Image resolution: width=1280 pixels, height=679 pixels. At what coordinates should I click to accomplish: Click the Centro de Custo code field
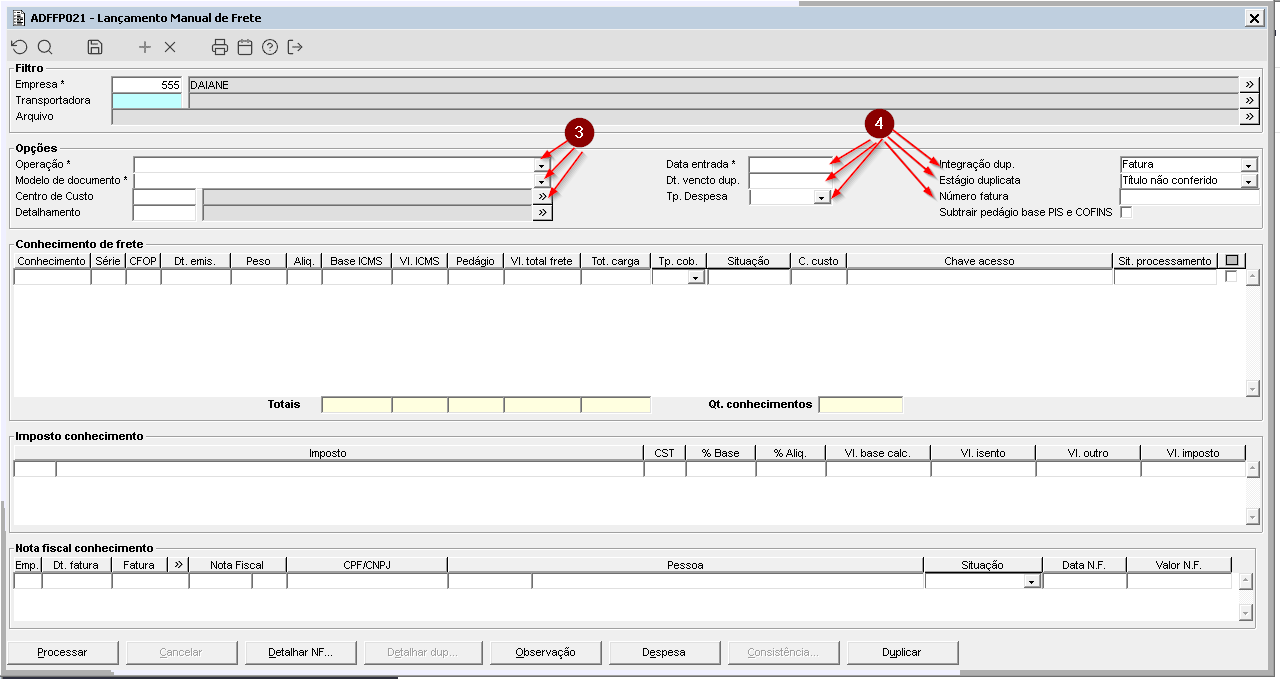164,197
